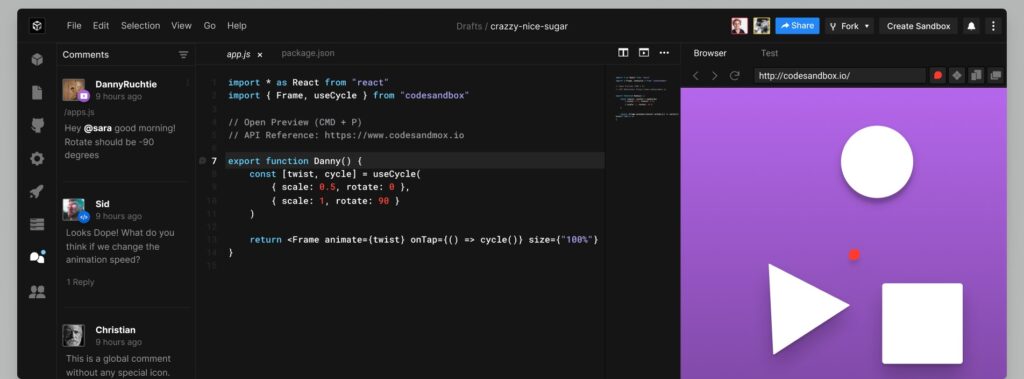Open the View menu
This screenshot has width=1024, height=379.
coord(182,25)
